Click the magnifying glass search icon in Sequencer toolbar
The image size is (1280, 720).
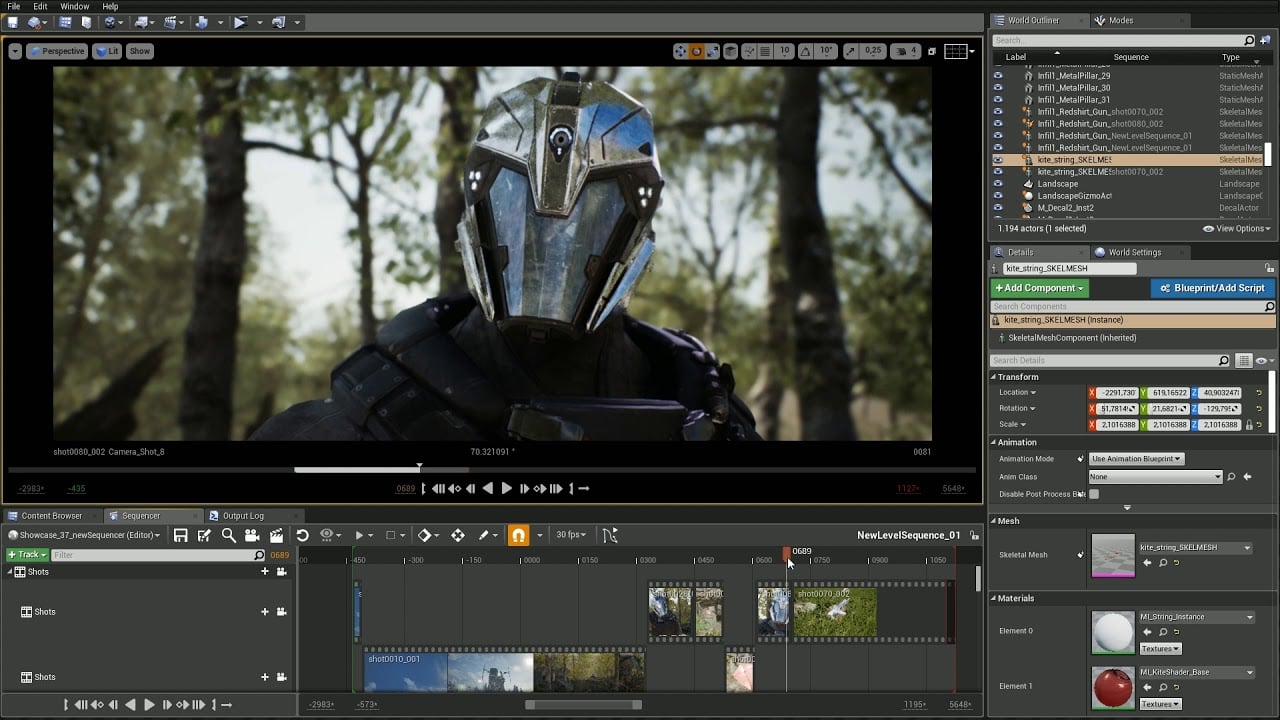227,535
